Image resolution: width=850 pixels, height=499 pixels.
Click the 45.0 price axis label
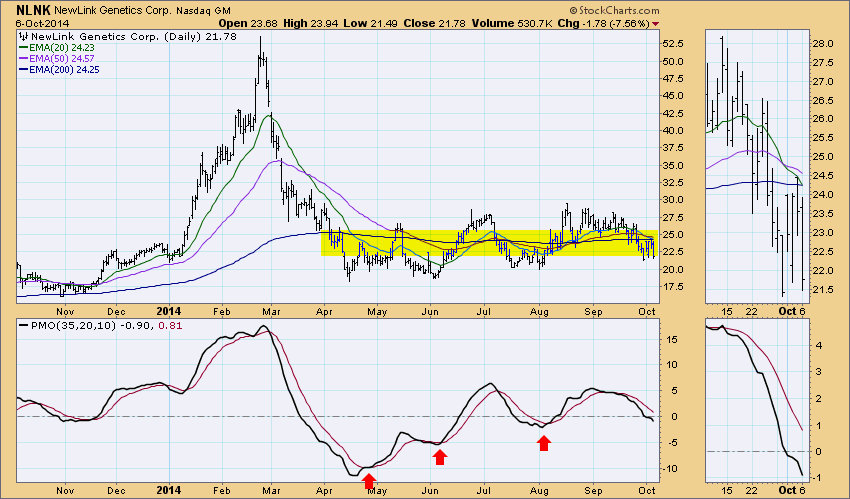point(671,96)
